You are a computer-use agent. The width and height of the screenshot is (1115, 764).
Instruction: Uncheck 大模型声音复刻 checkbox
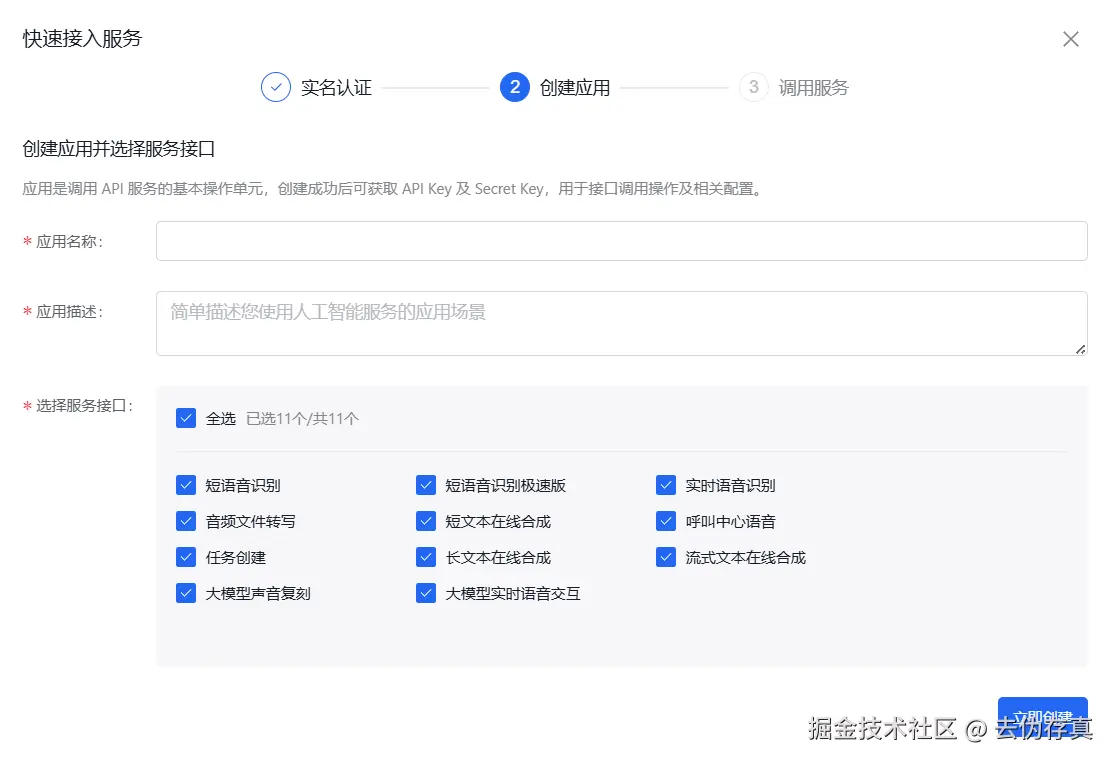(x=186, y=593)
